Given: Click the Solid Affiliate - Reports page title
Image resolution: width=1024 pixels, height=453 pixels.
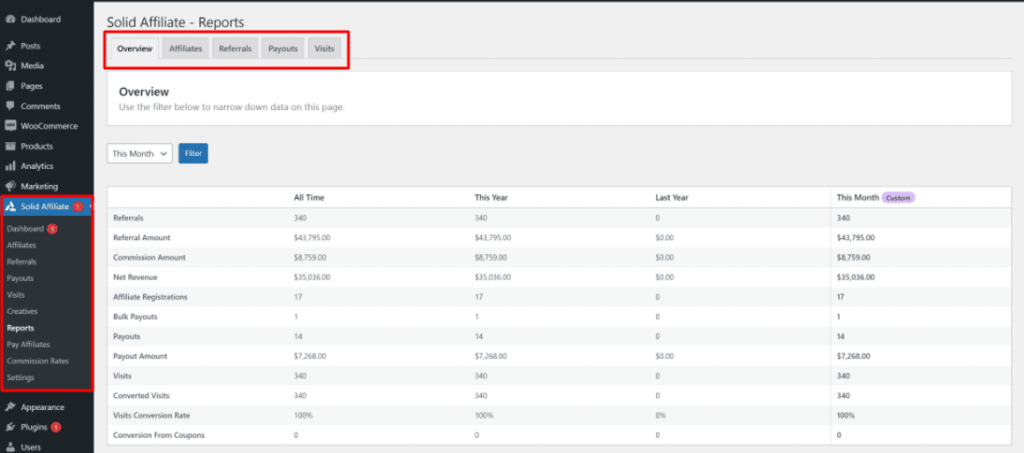Looking at the screenshot, I should [x=175, y=23].
